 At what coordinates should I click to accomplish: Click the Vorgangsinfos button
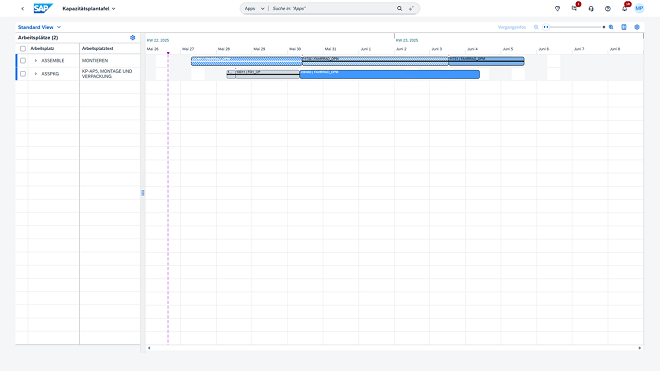(x=512, y=27)
